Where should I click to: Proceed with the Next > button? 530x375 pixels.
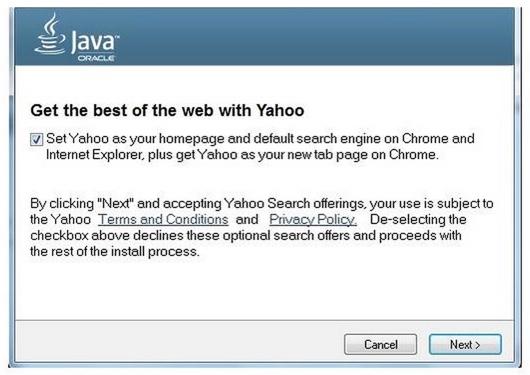pos(465,345)
